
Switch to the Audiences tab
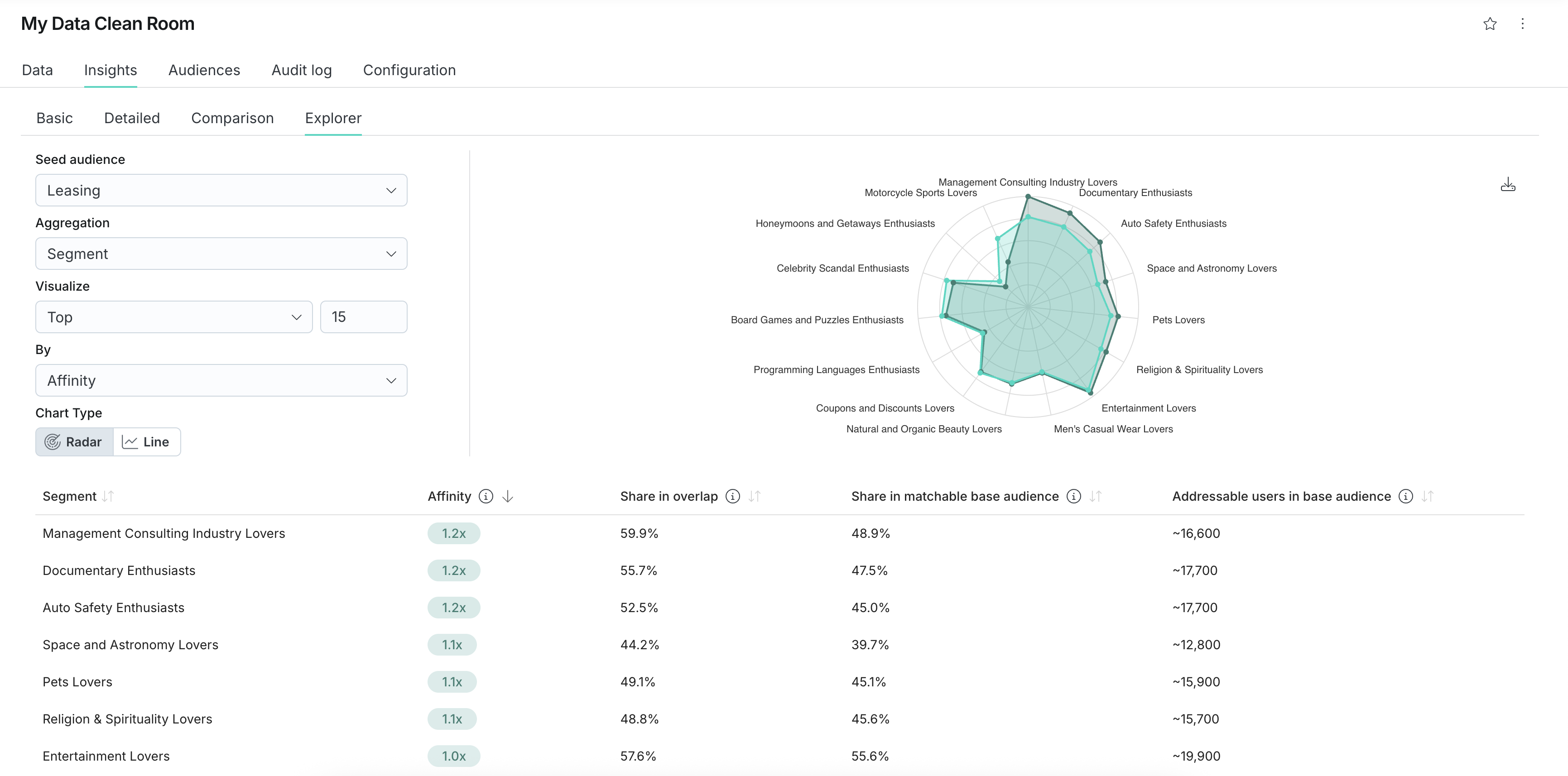pyautogui.click(x=204, y=70)
